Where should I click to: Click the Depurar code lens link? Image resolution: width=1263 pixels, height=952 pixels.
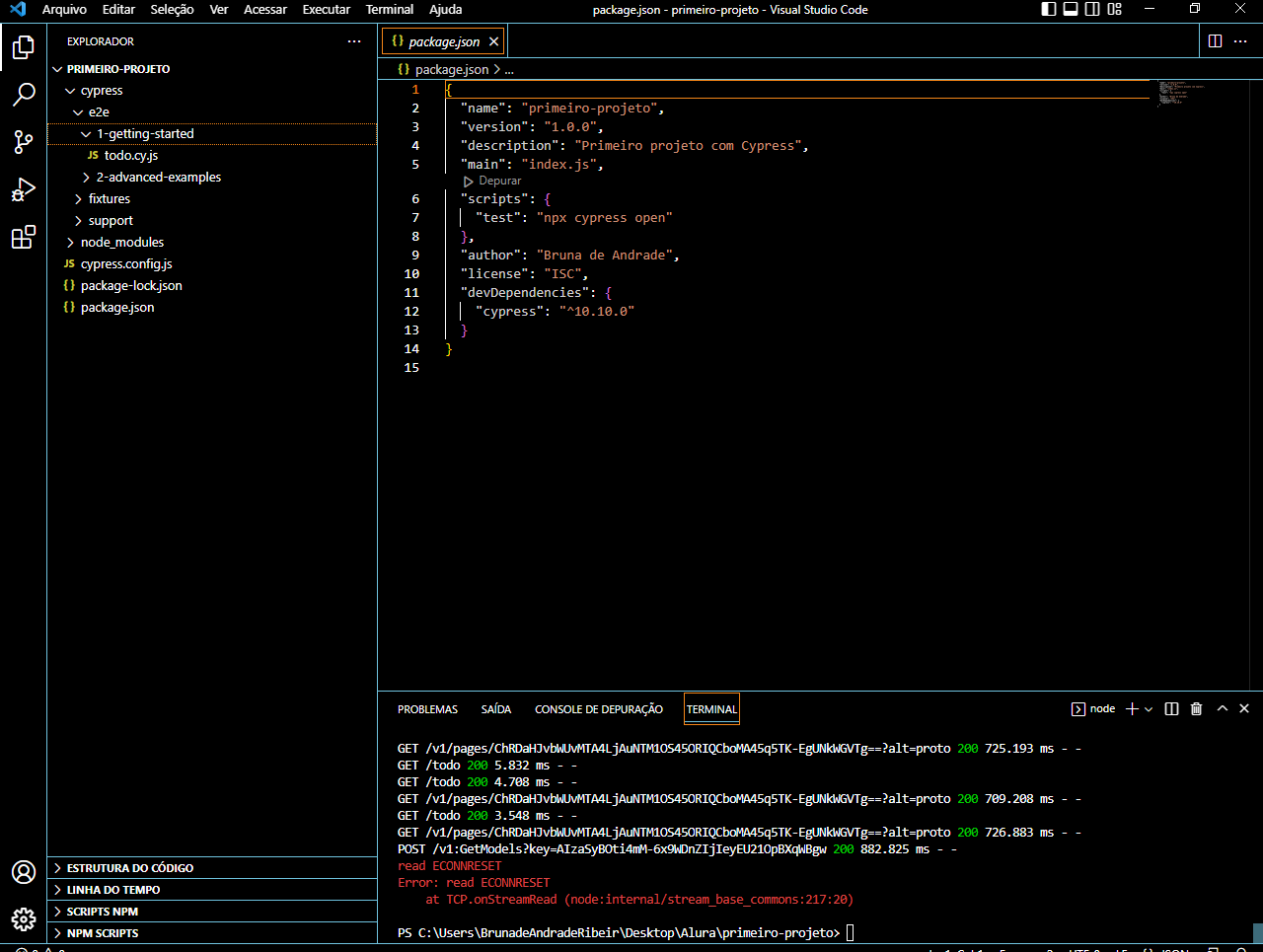(492, 182)
